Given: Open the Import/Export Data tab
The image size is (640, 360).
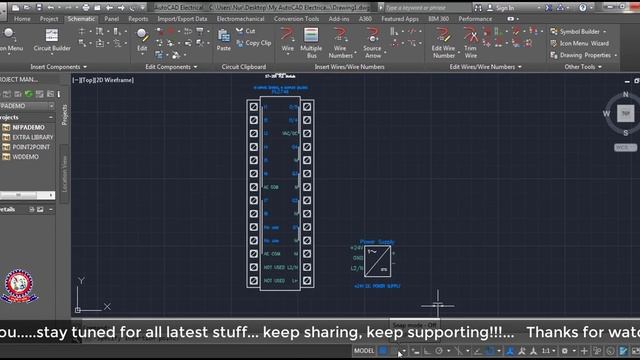Looking at the screenshot, I should pyautogui.click(x=182, y=19).
